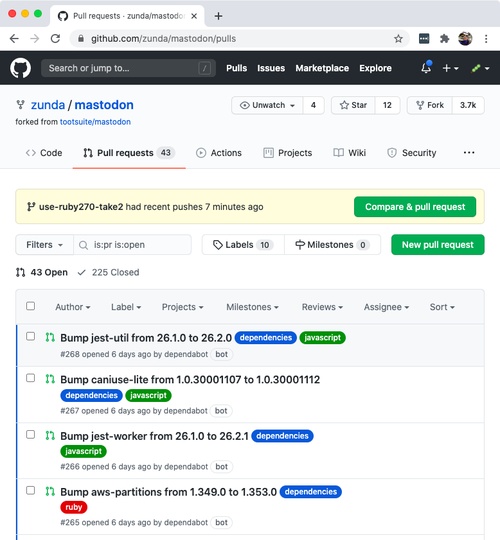Open Milestones 0 button
The height and width of the screenshot is (540, 500).
pos(333,245)
